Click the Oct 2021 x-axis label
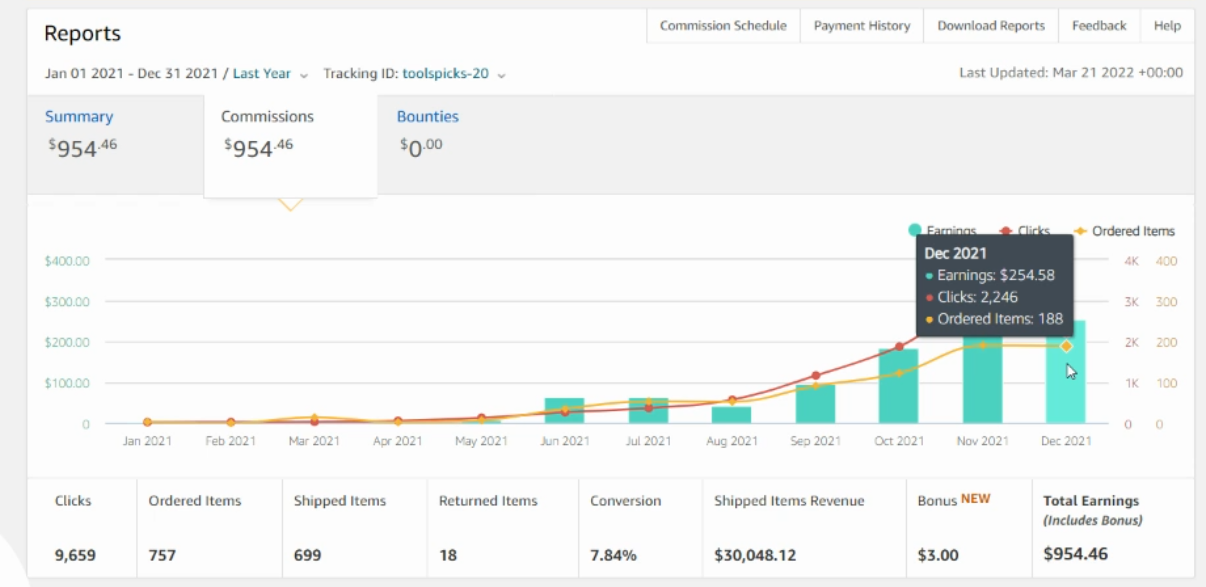 899,441
